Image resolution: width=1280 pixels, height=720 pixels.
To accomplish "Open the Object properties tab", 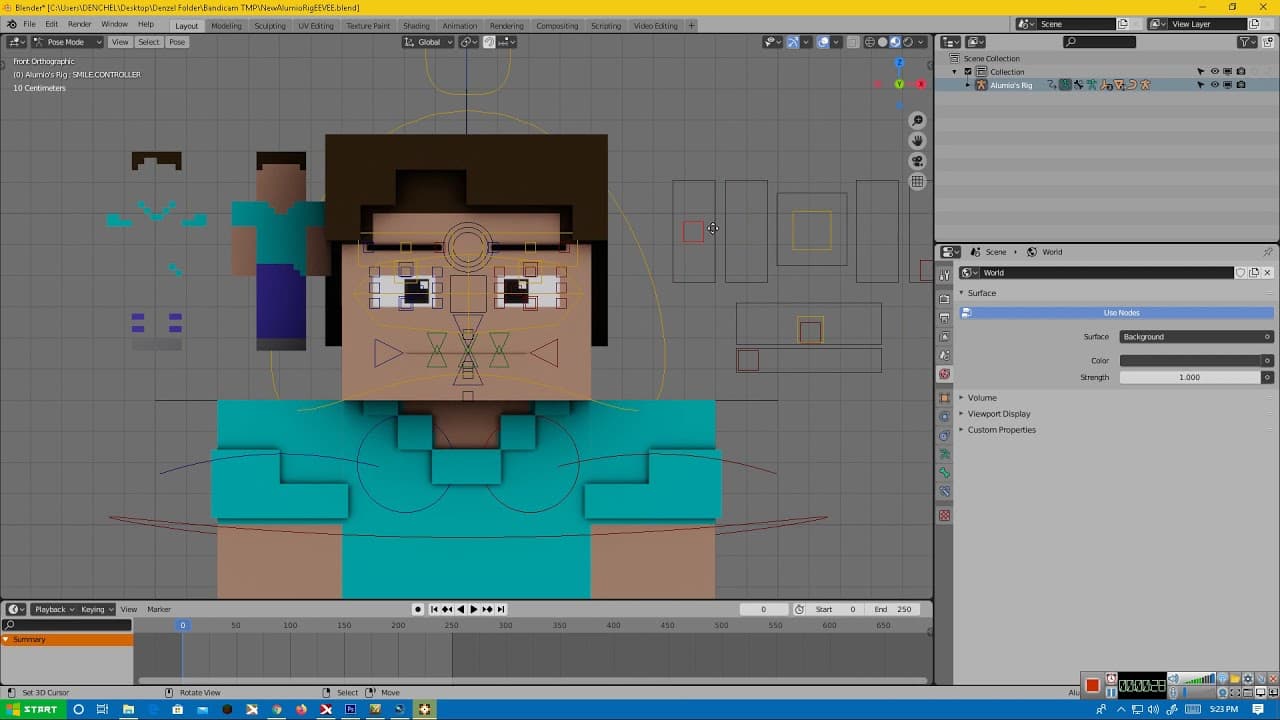I will point(945,398).
